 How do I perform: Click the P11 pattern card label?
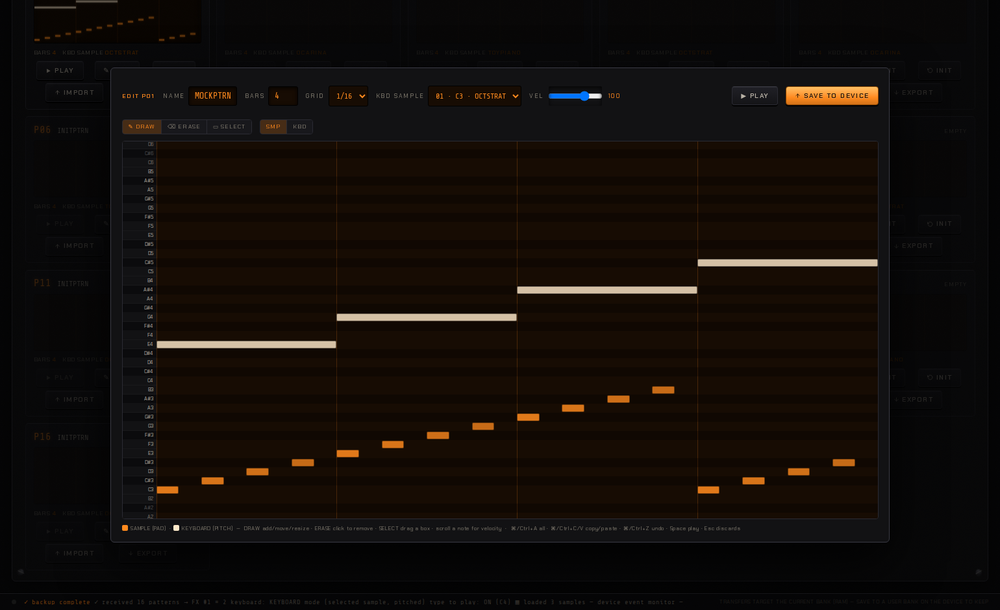tap(42, 283)
